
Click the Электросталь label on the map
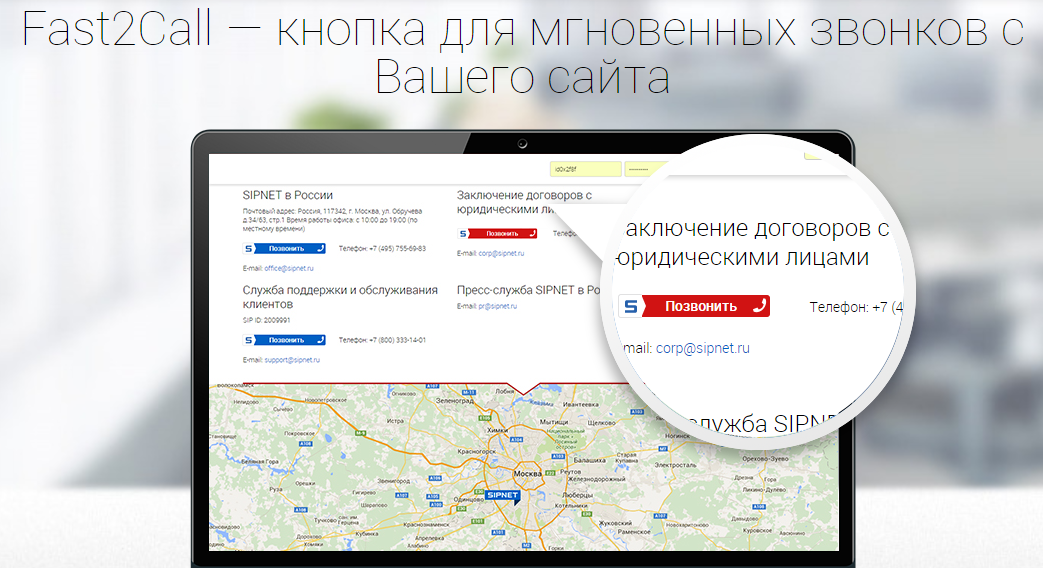coord(675,465)
